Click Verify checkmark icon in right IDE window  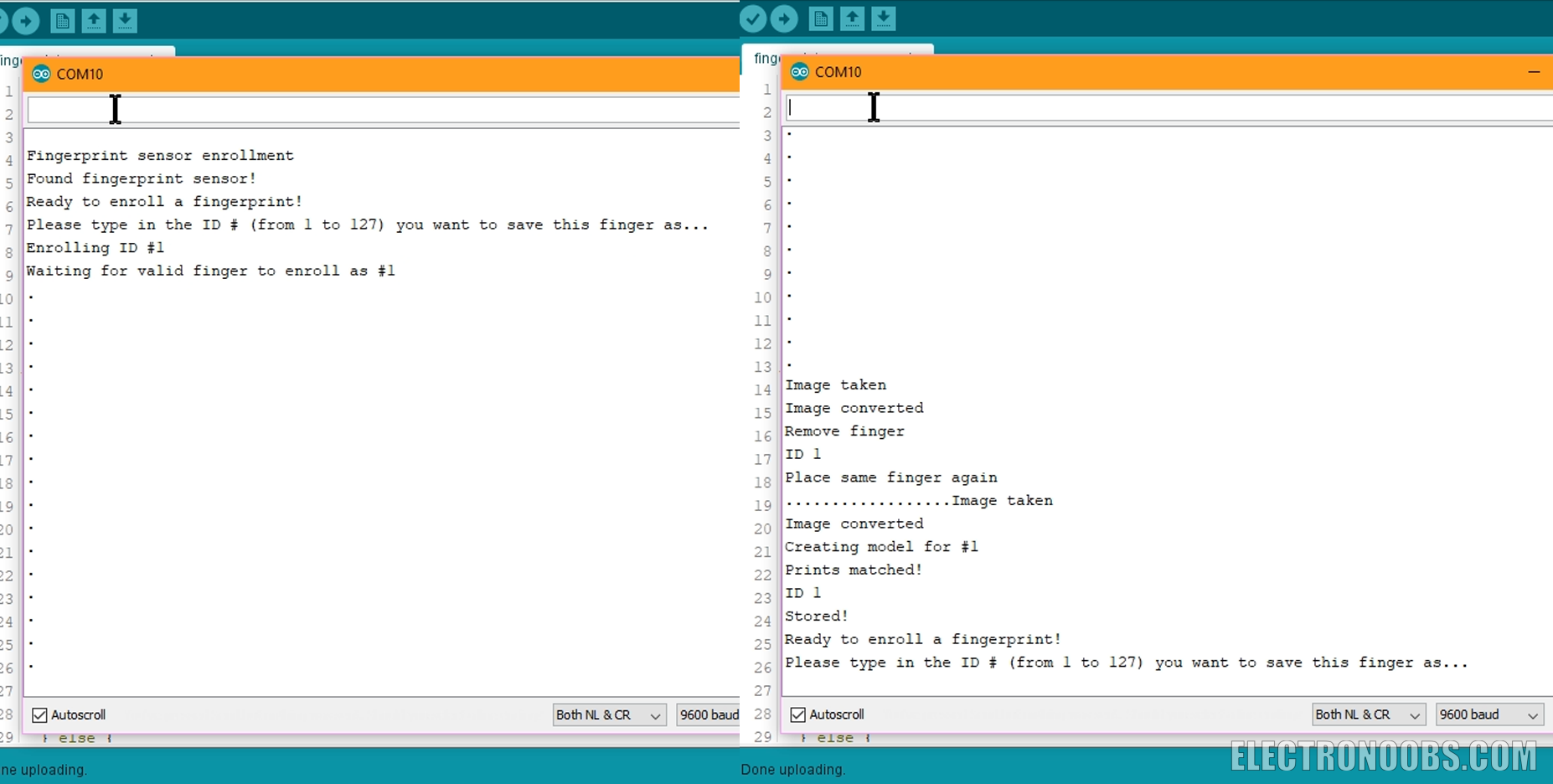click(753, 18)
